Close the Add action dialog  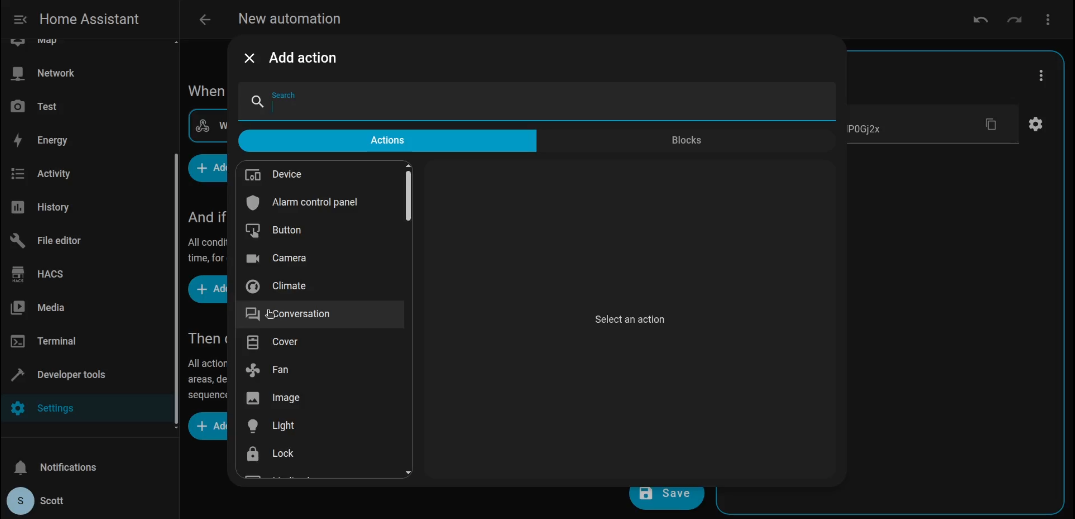pyautogui.click(x=249, y=58)
